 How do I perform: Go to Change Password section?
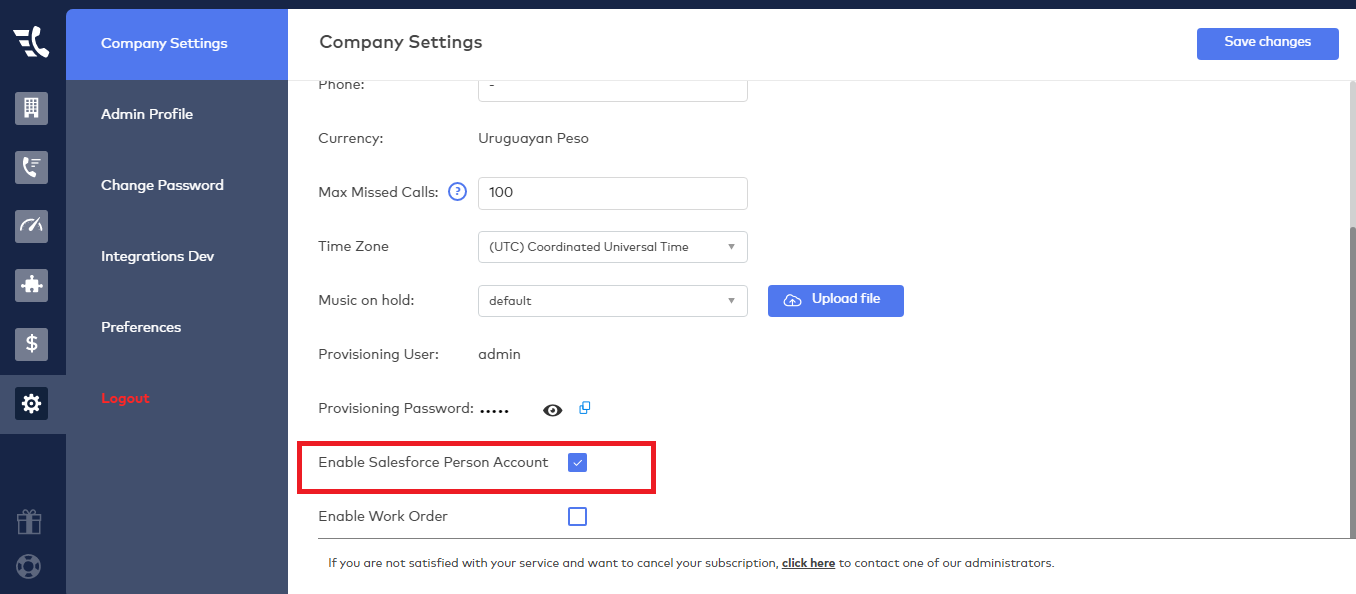click(162, 185)
